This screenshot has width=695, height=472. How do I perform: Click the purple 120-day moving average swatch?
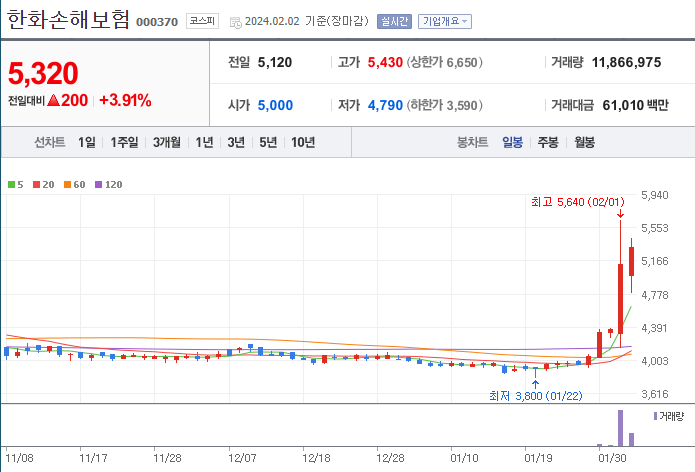[x=98, y=184]
